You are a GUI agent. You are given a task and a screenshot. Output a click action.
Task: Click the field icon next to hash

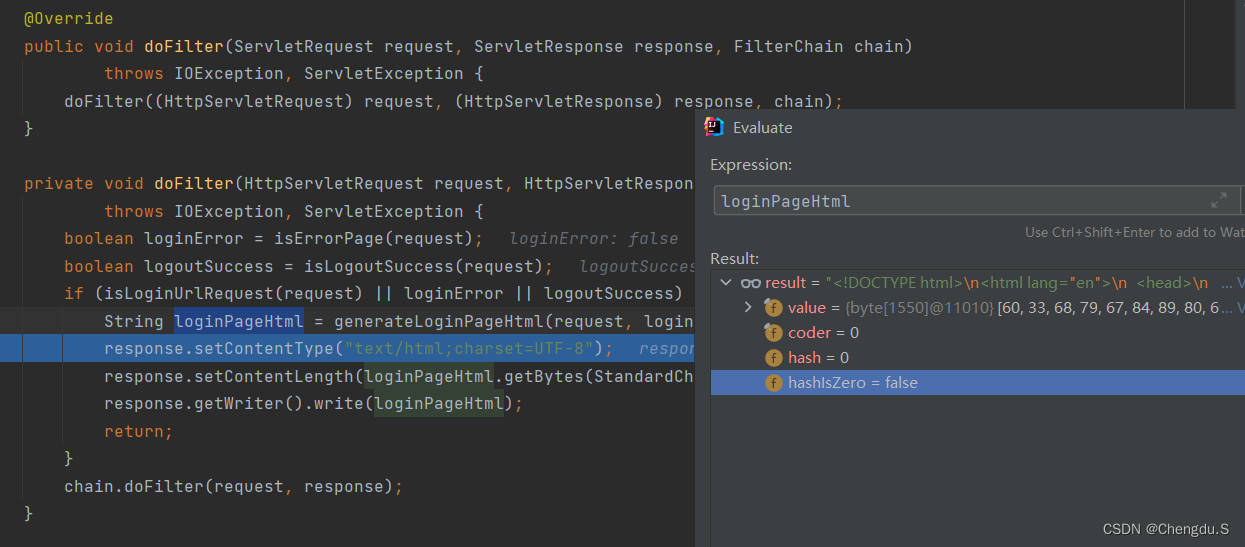(x=773, y=358)
